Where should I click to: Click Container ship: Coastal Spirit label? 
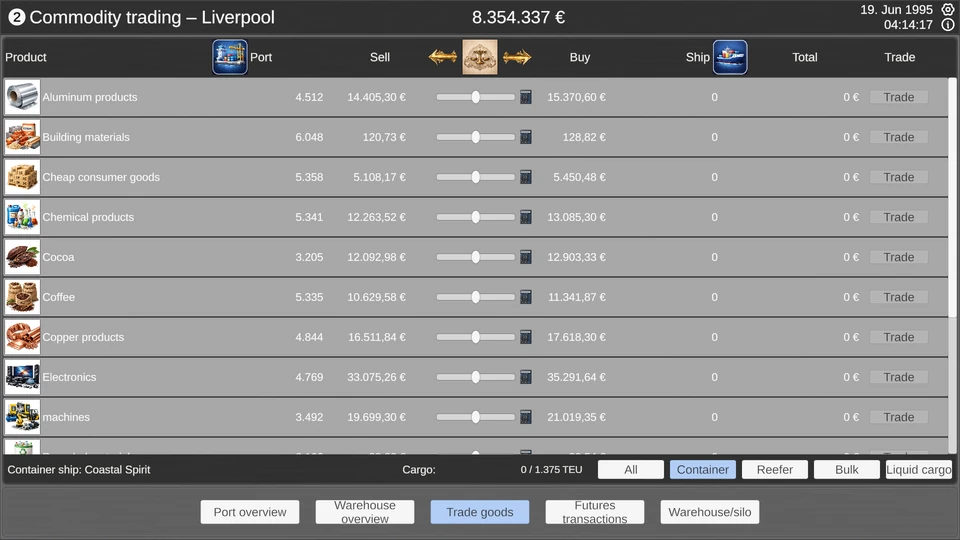coord(78,470)
